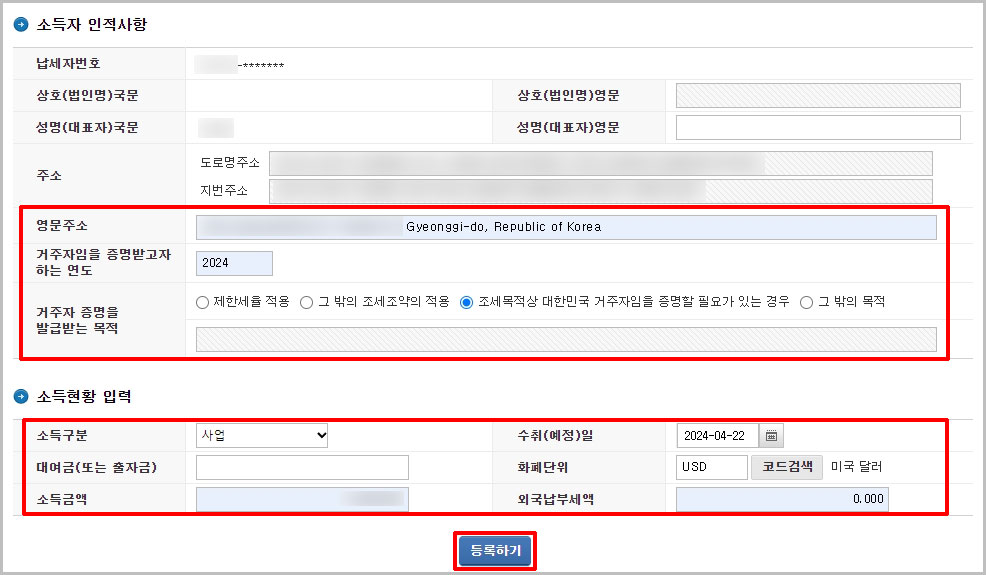Click the 상호(법인명)영문 disabled field

(x=818, y=95)
